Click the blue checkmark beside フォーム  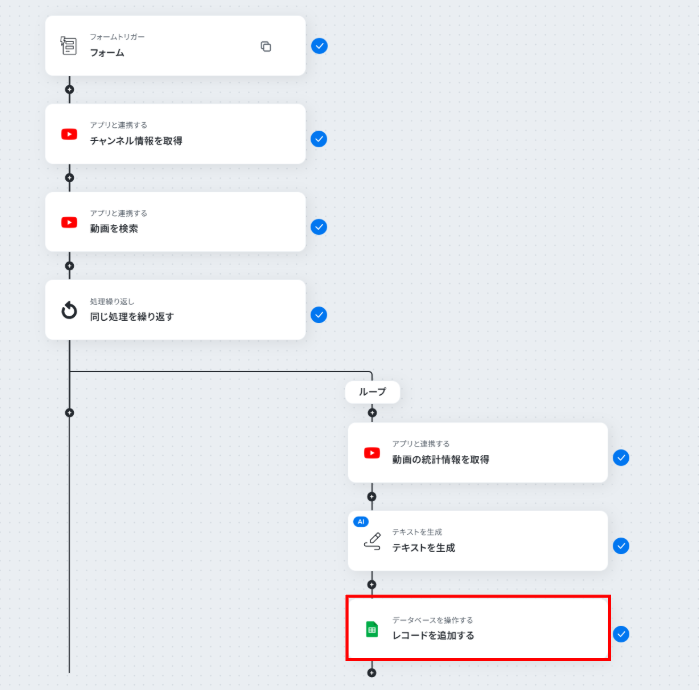319,46
